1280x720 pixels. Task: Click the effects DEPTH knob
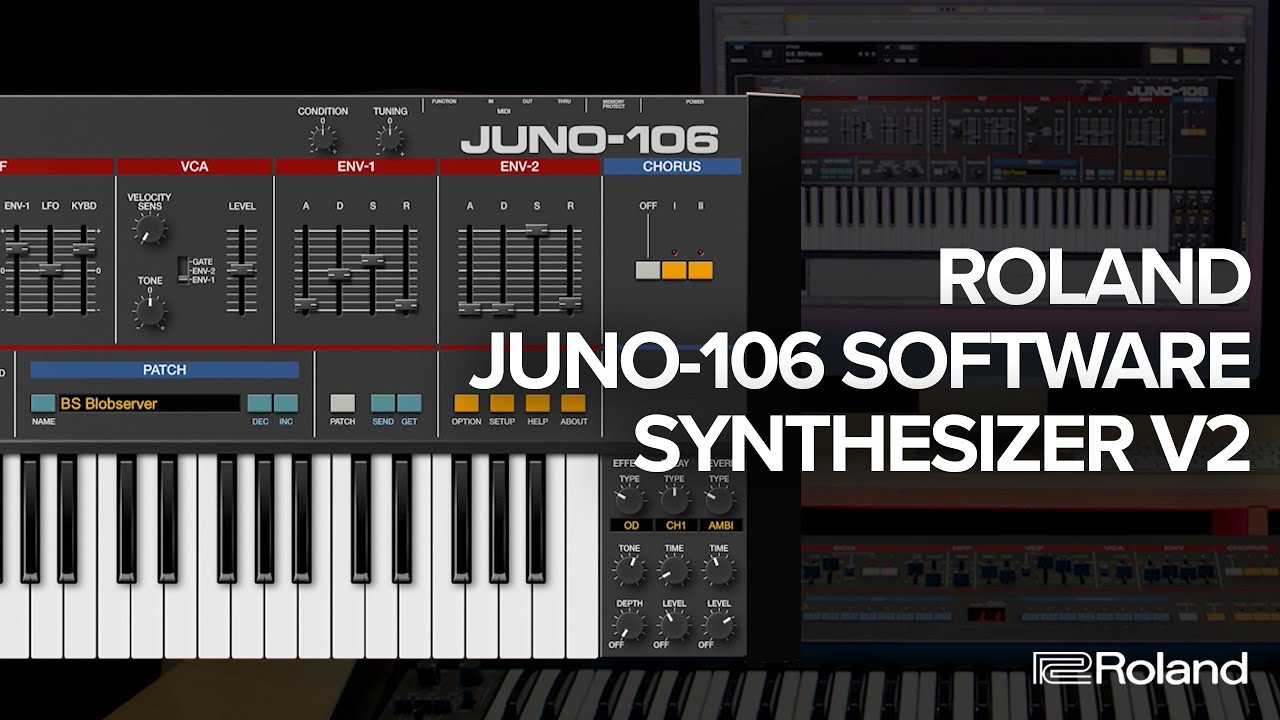[x=629, y=626]
